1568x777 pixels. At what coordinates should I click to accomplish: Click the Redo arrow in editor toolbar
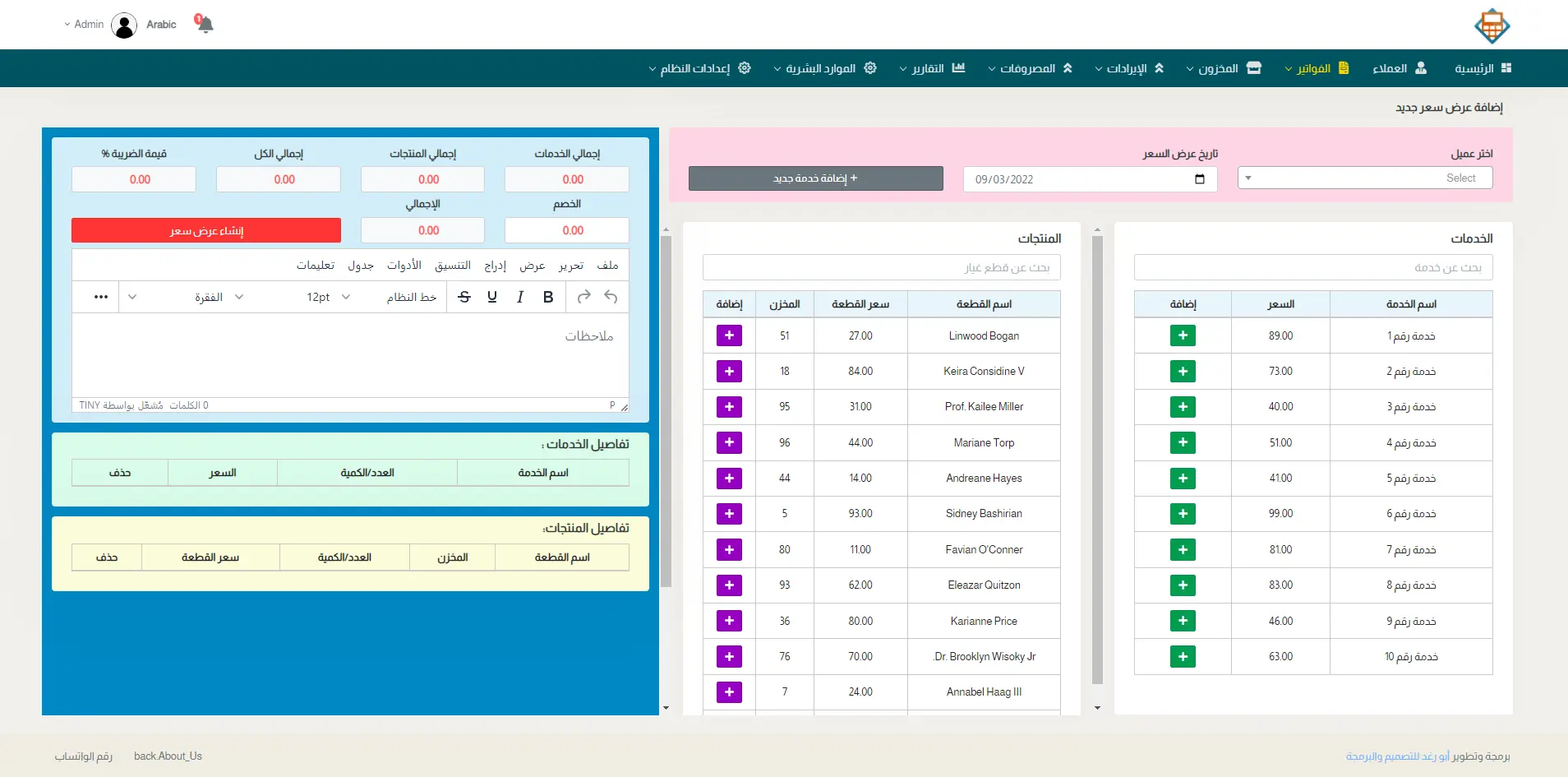583,297
